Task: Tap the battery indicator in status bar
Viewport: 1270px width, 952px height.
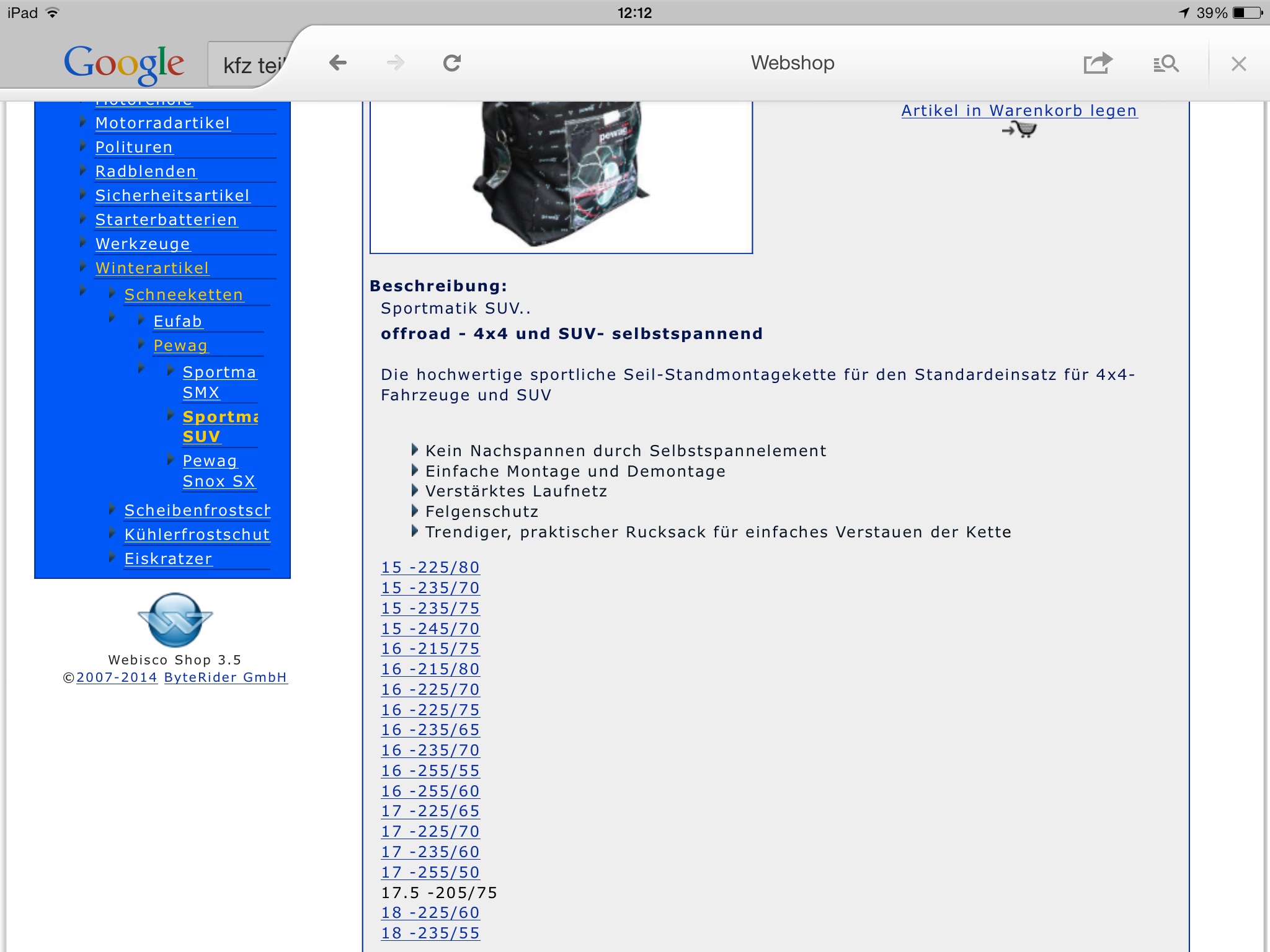Action: pyautogui.click(x=1248, y=12)
